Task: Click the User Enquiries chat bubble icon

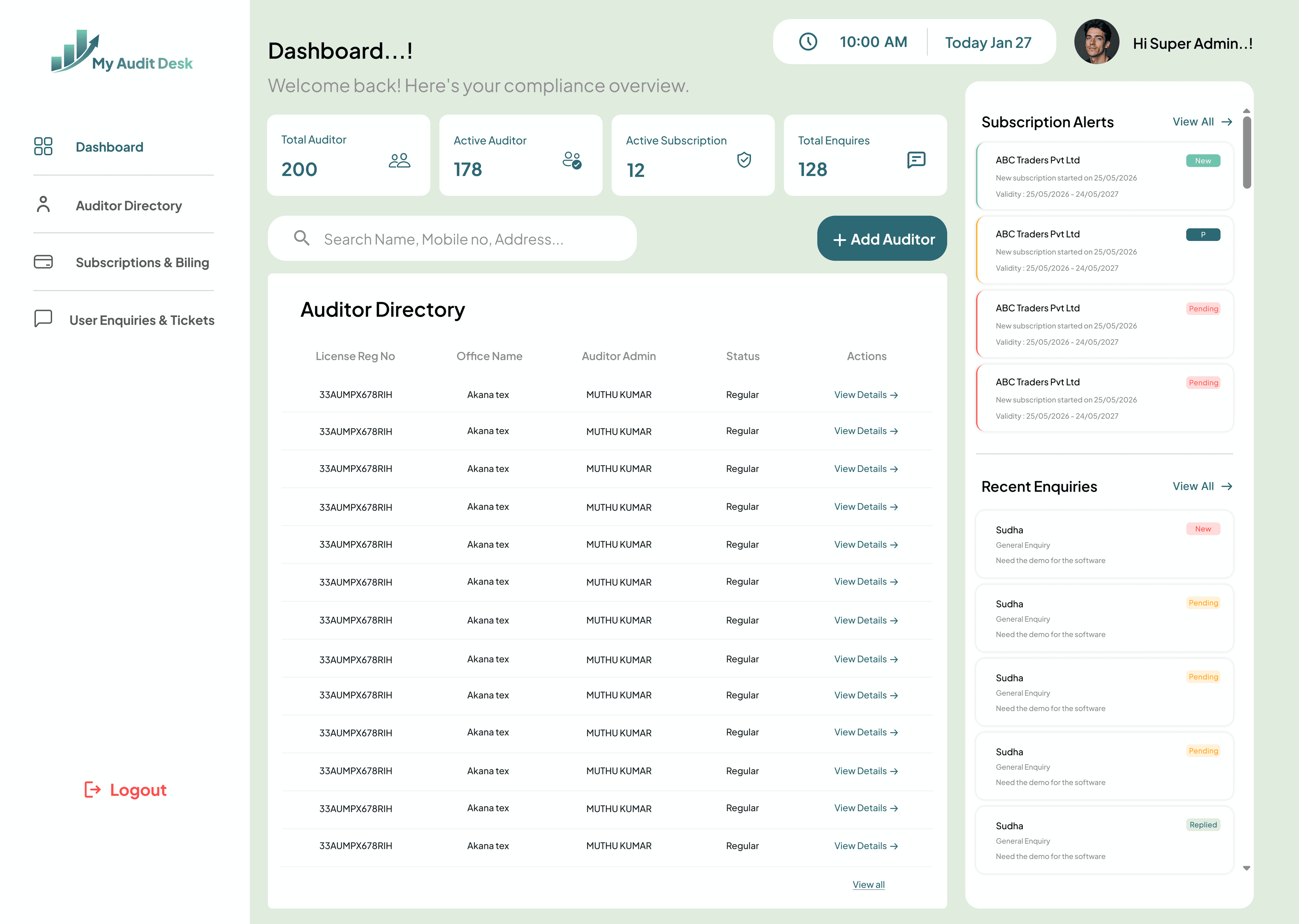Action: pyautogui.click(x=43, y=319)
